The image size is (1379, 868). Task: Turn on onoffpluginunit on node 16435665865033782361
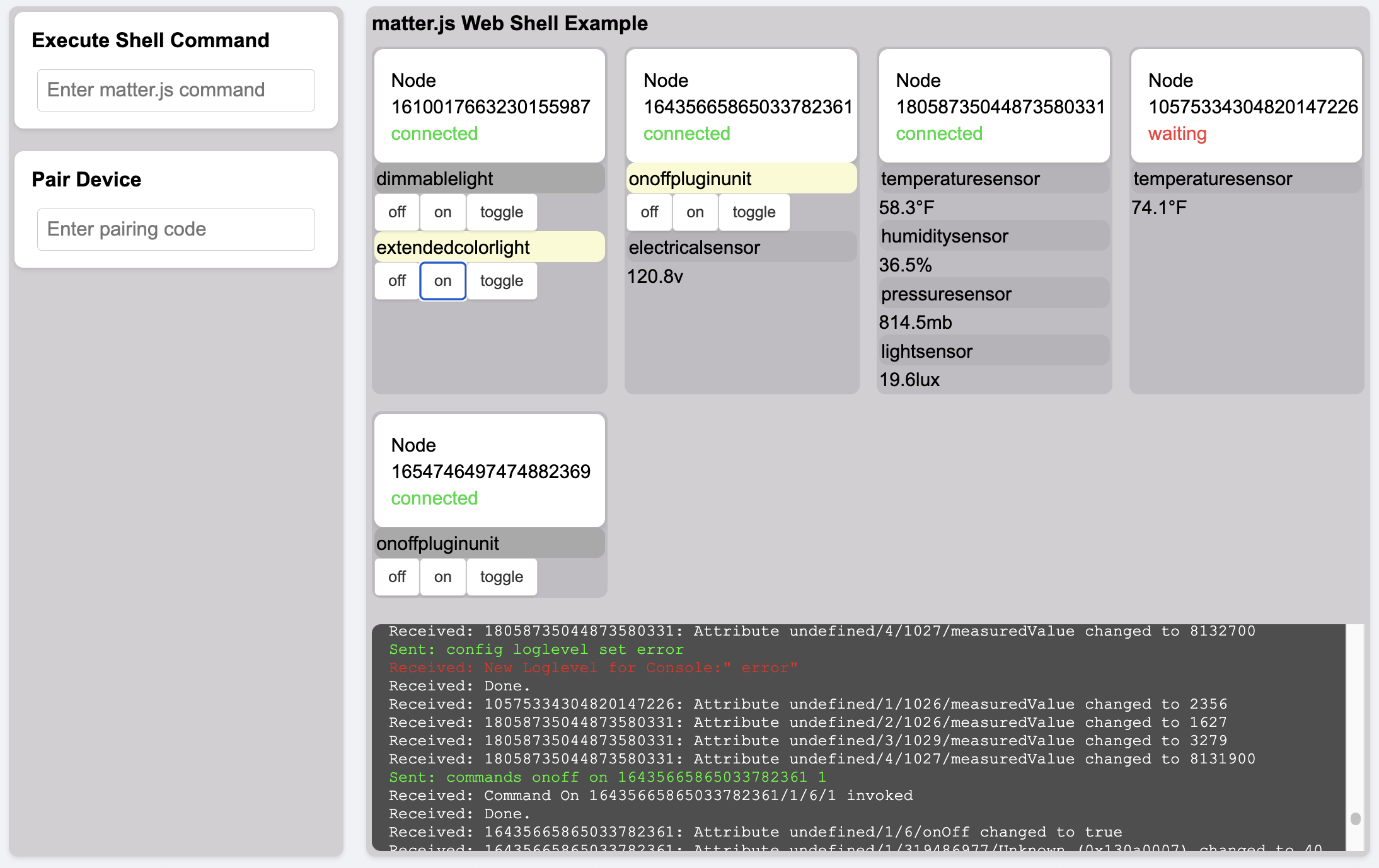tap(695, 212)
